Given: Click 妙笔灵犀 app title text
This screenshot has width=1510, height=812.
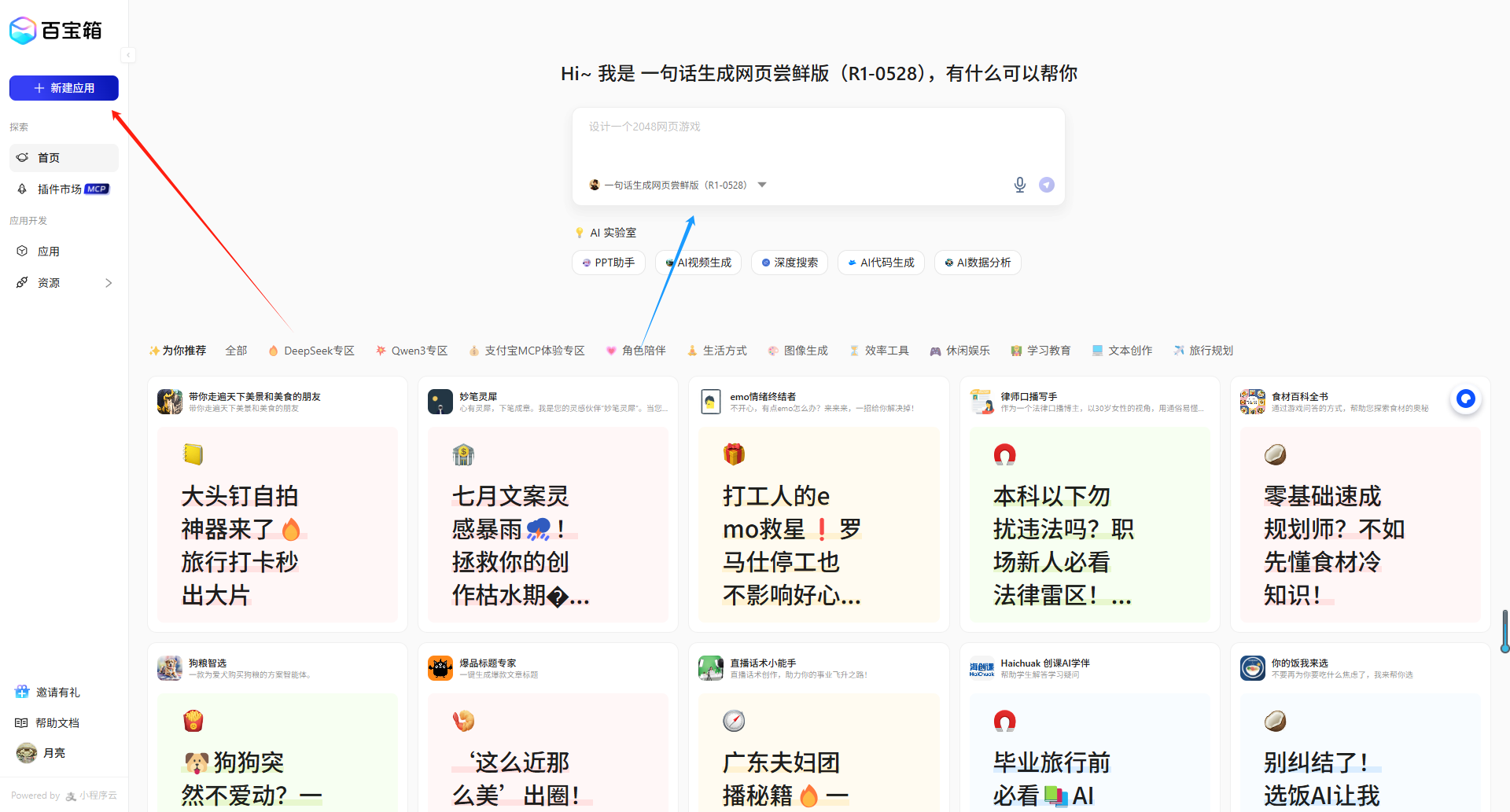Looking at the screenshot, I should click(x=478, y=397).
